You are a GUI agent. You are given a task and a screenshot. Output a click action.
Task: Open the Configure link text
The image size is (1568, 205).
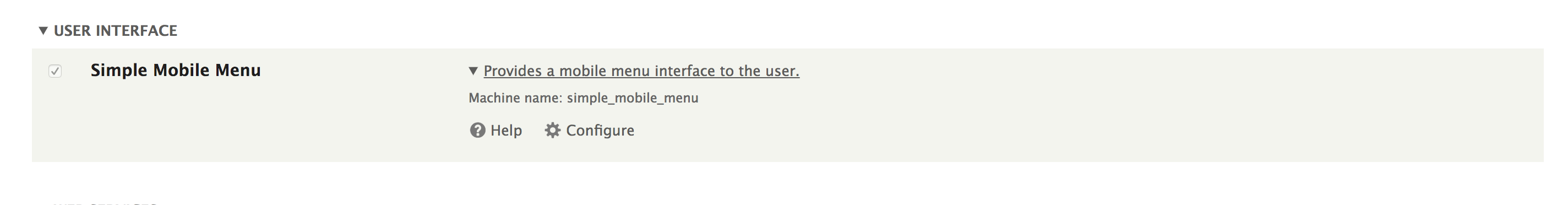[600, 131]
